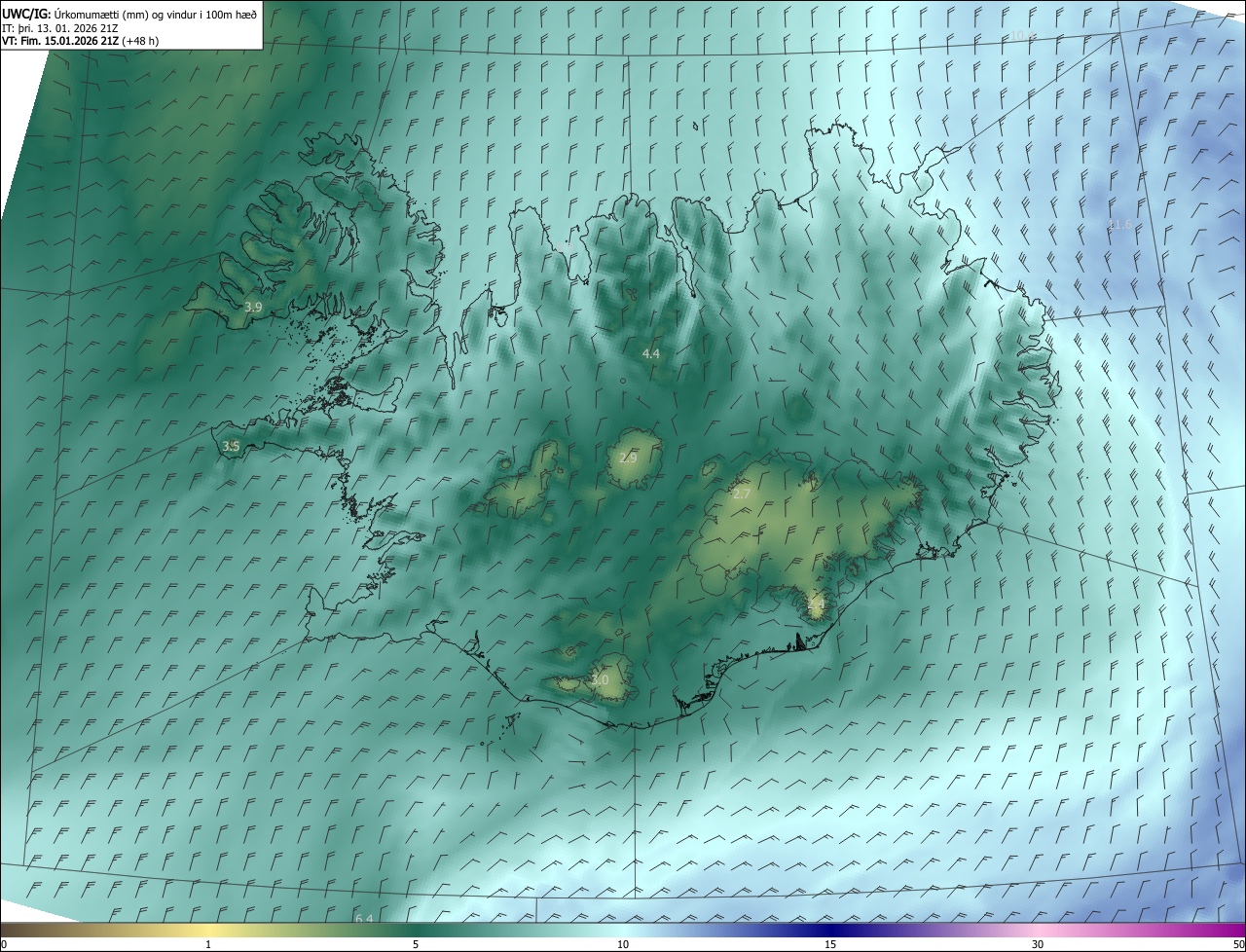Viewport: 1246px width, 952px height.
Task: Click the 3.9 precipitation value on the map
Action: click(253, 307)
